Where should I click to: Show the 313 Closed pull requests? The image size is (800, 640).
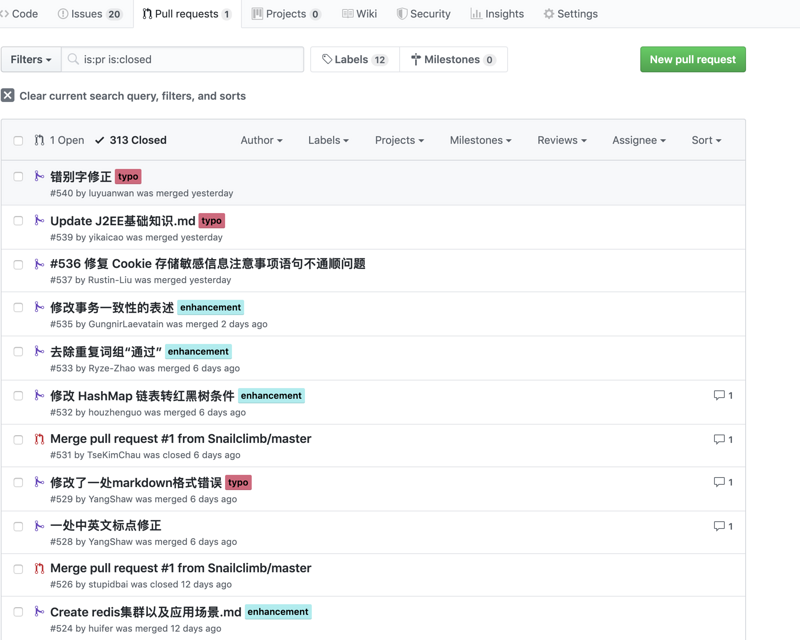tap(131, 140)
